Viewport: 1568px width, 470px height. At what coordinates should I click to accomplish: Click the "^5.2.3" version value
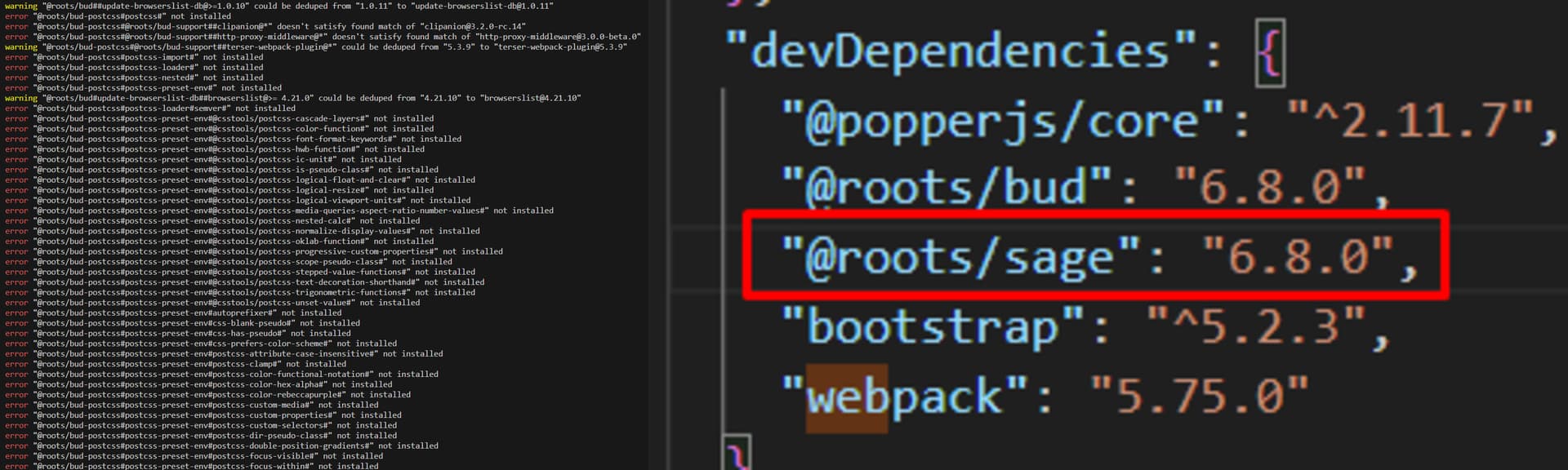[x=1255, y=326]
